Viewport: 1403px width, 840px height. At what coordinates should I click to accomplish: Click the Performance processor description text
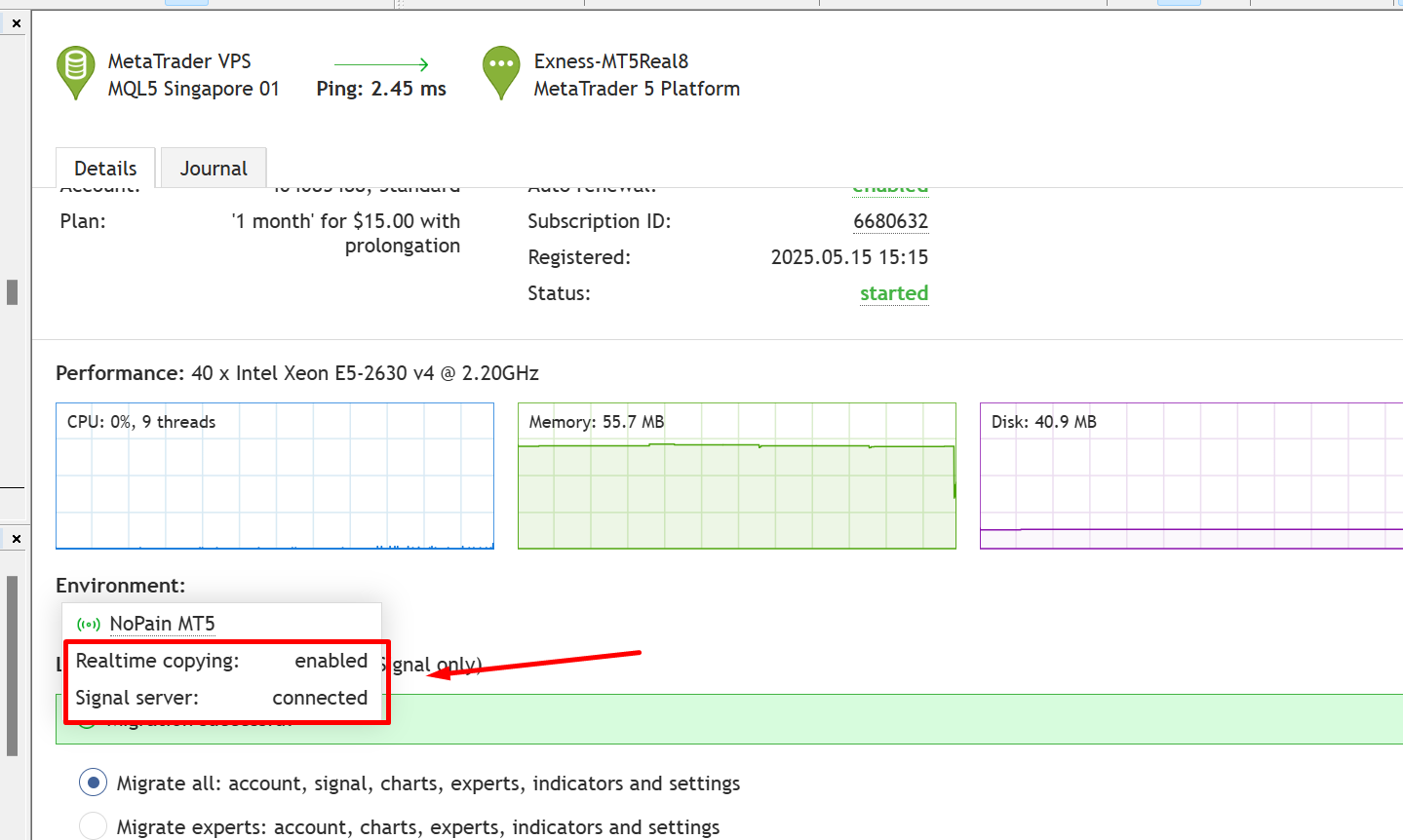(365, 373)
